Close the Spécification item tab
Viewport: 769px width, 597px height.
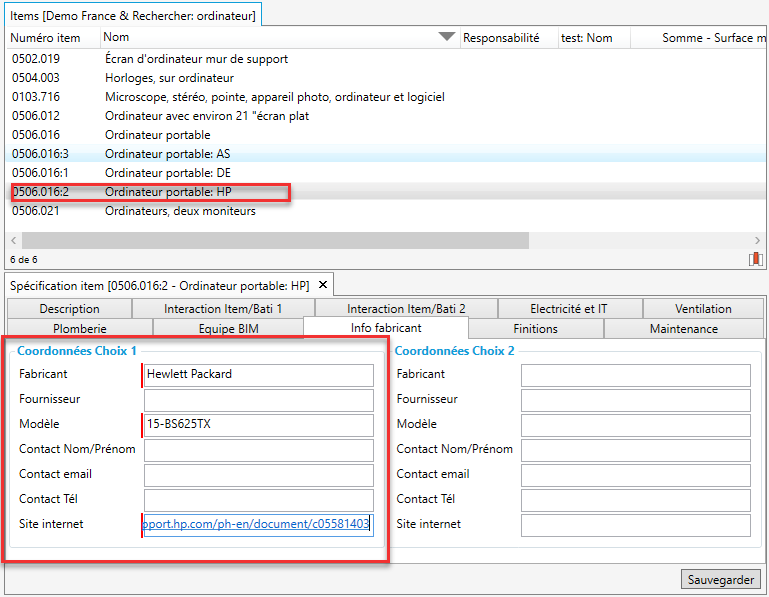click(x=323, y=286)
